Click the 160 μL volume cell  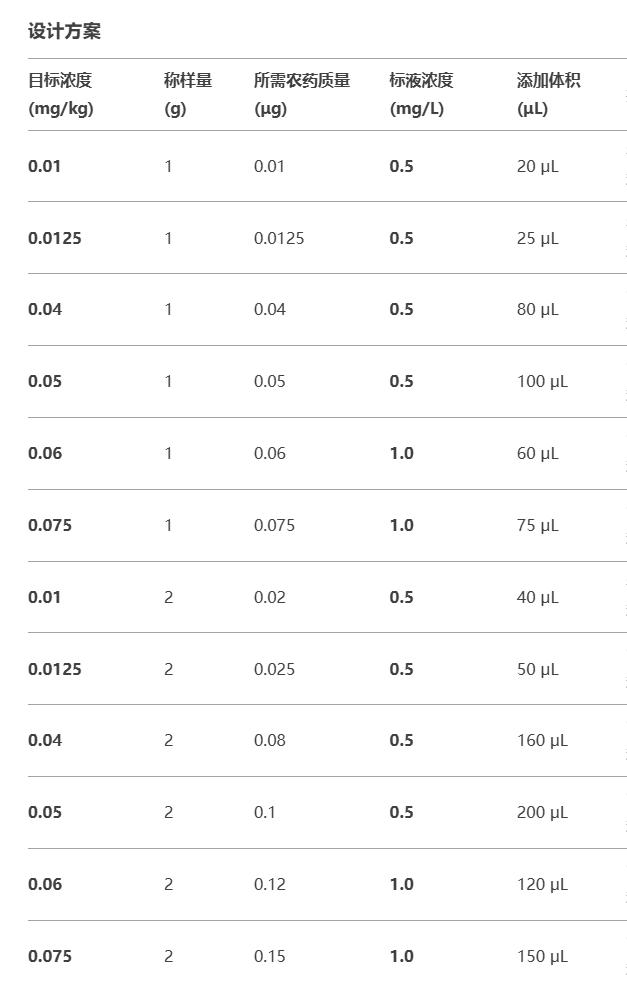tap(542, 740)
